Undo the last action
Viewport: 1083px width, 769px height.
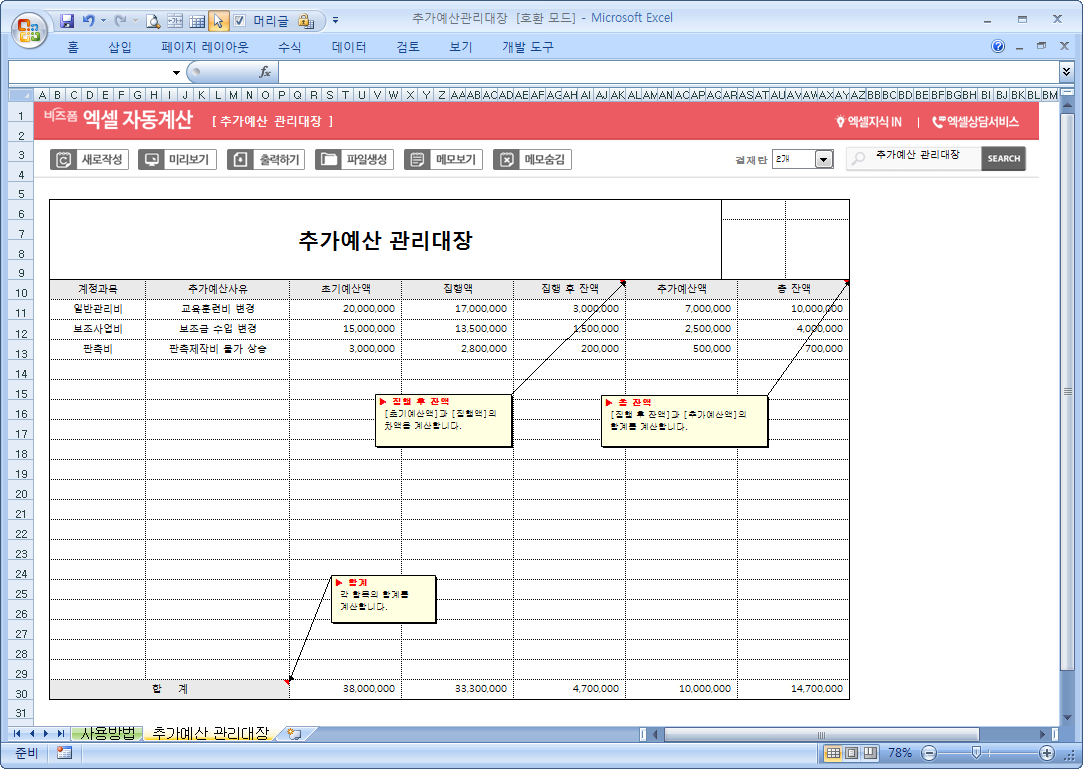[x=88, y=21]
